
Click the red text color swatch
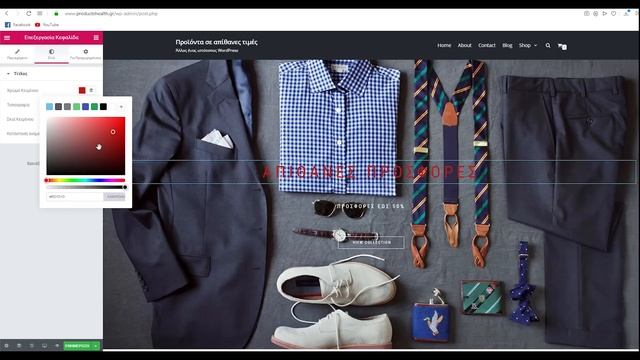click(82, 90)
